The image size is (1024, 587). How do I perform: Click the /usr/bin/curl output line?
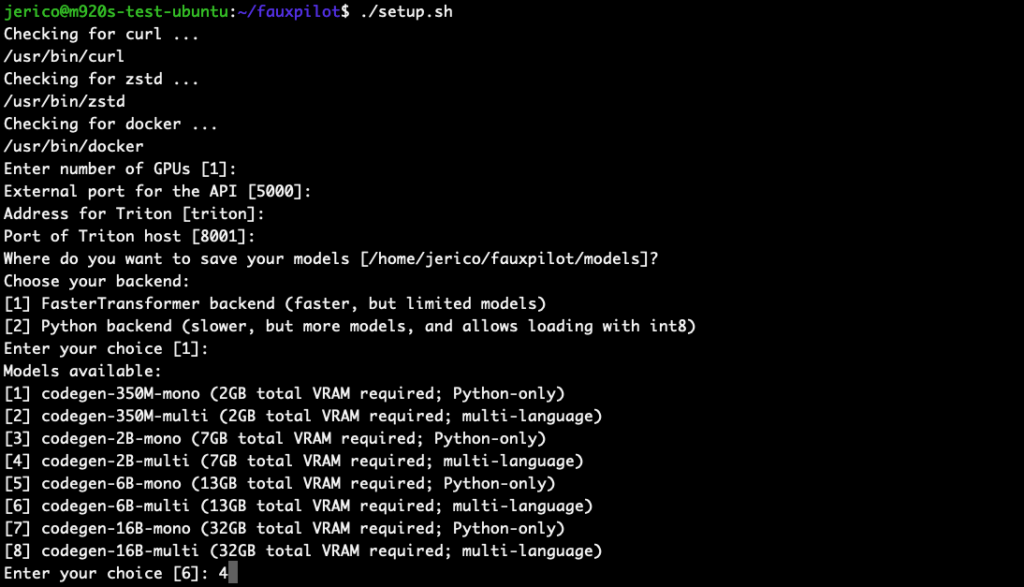pyautogui.click(x=64, y=56)
